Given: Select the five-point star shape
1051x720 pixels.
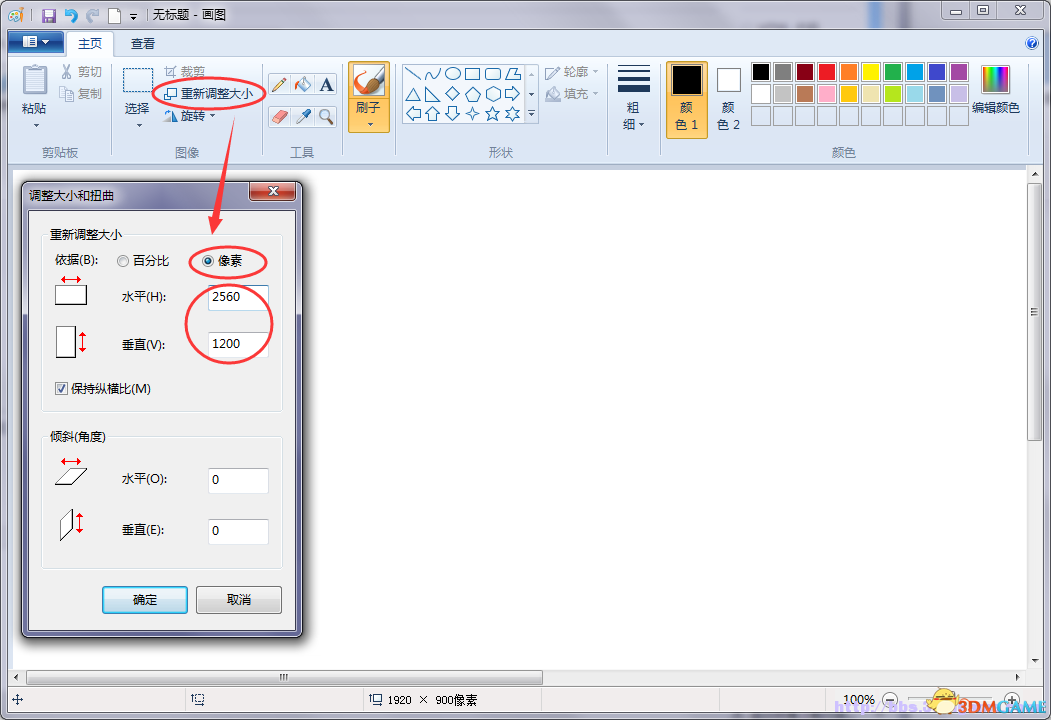Looking at the screenshot, I should click(493, 114).
